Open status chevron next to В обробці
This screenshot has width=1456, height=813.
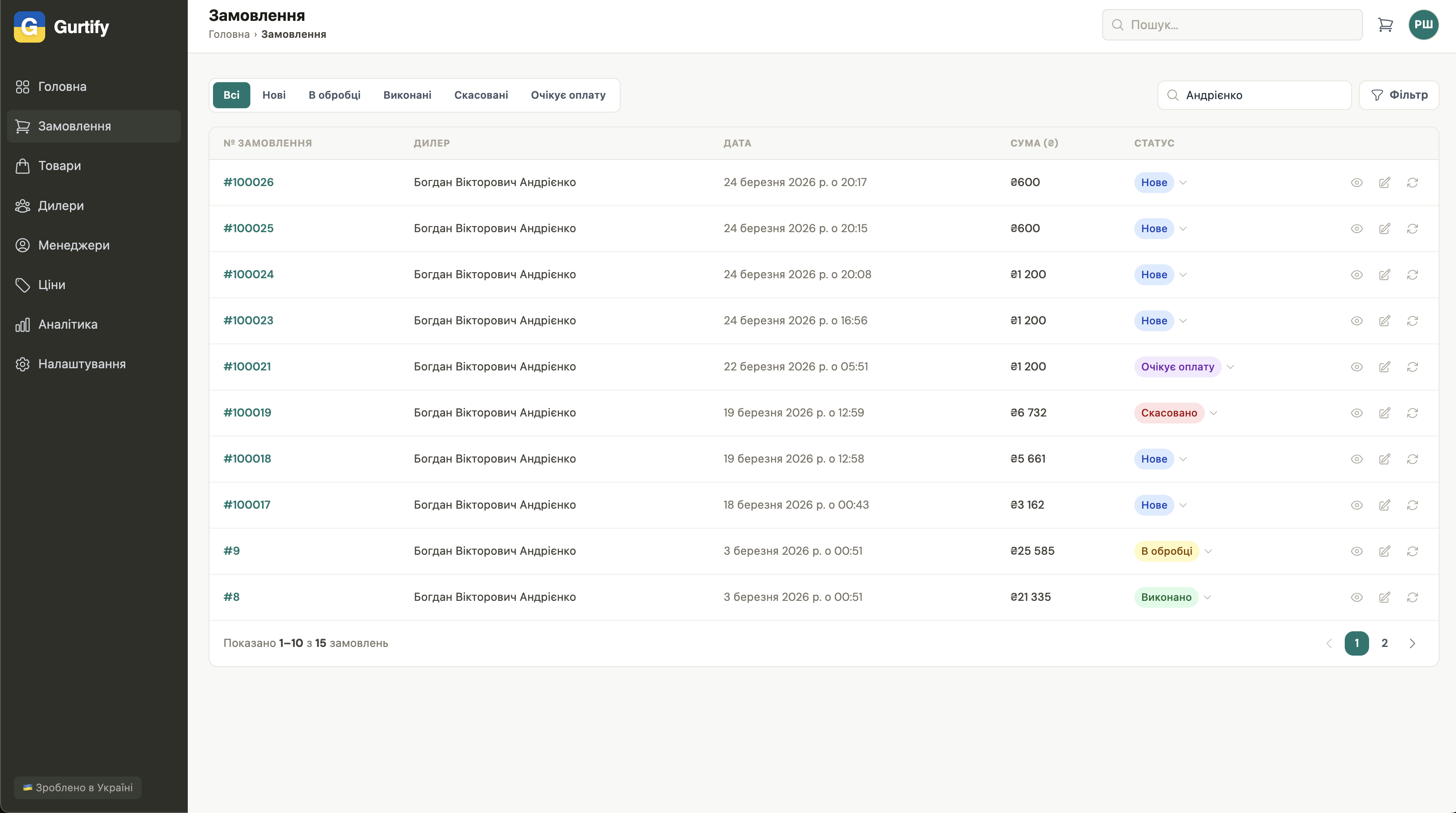1208,551
